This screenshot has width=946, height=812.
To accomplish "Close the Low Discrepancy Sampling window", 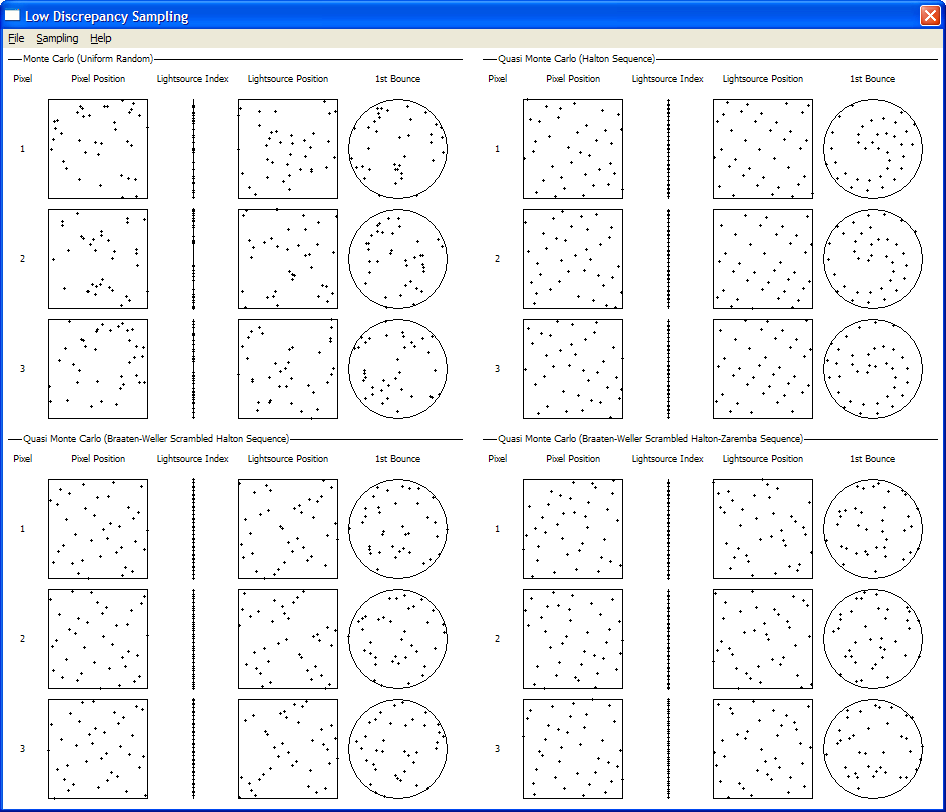I will click(930, 15).
